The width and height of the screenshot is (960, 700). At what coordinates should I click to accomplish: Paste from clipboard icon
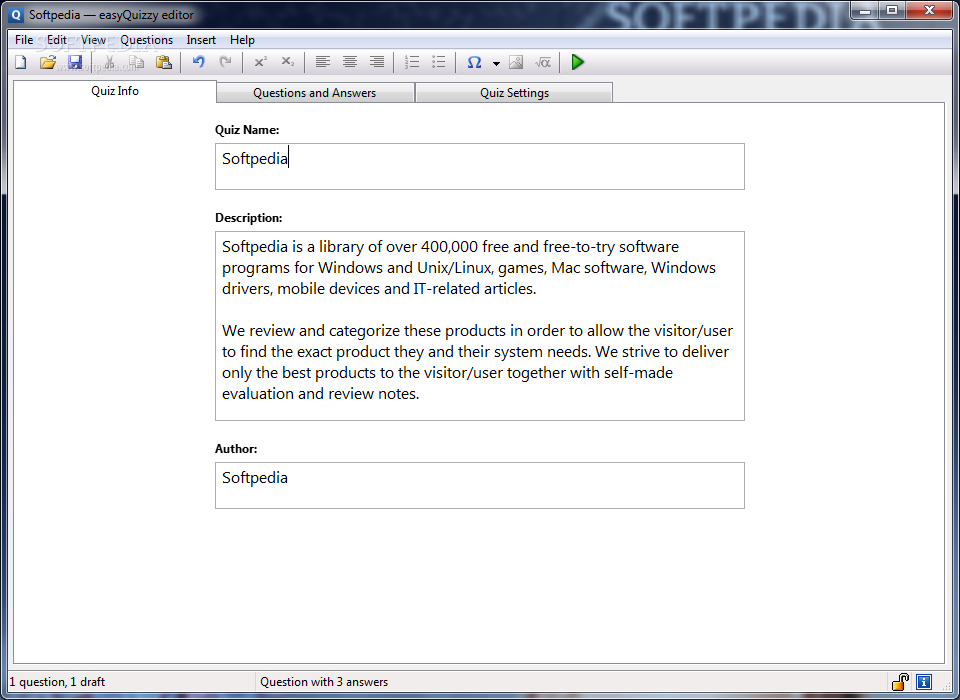(163, 62)
